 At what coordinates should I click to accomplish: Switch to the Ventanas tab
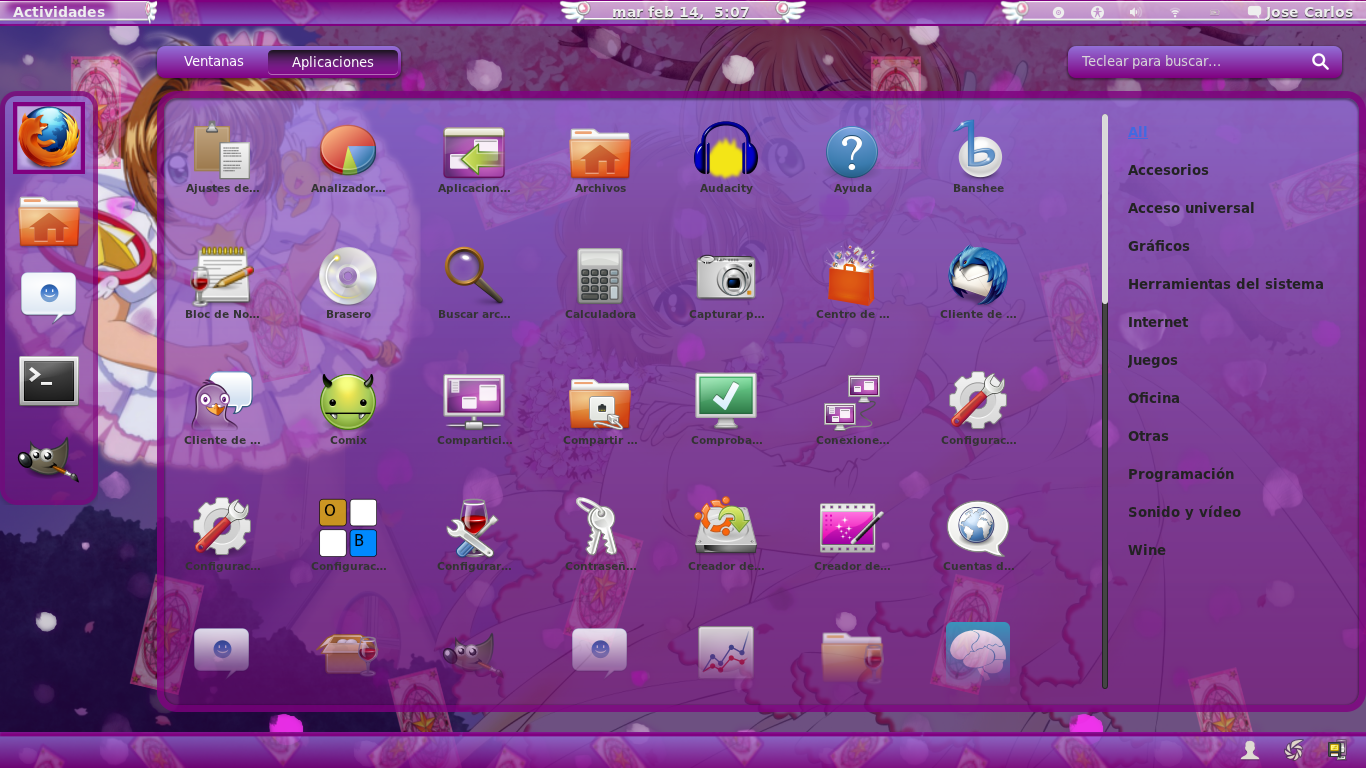pos(214,61)
